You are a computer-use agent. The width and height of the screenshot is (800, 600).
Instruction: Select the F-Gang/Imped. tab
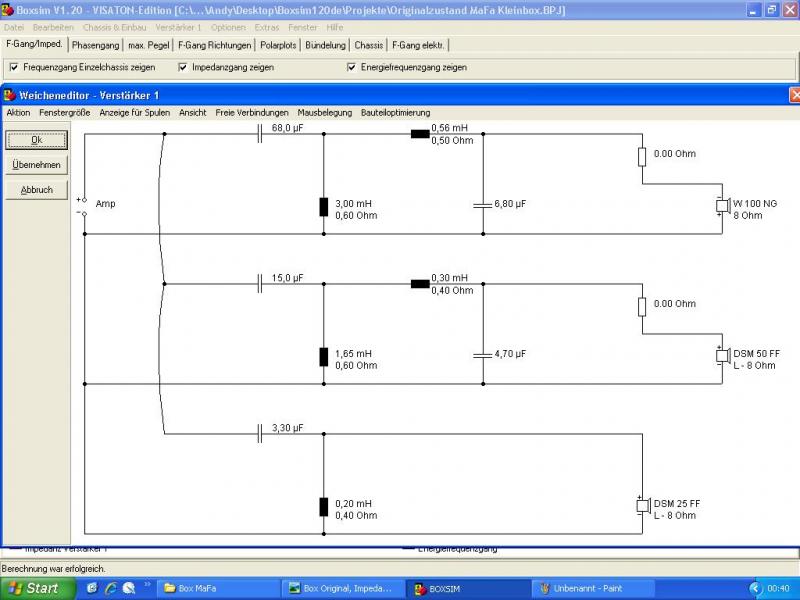coord(34,44)
